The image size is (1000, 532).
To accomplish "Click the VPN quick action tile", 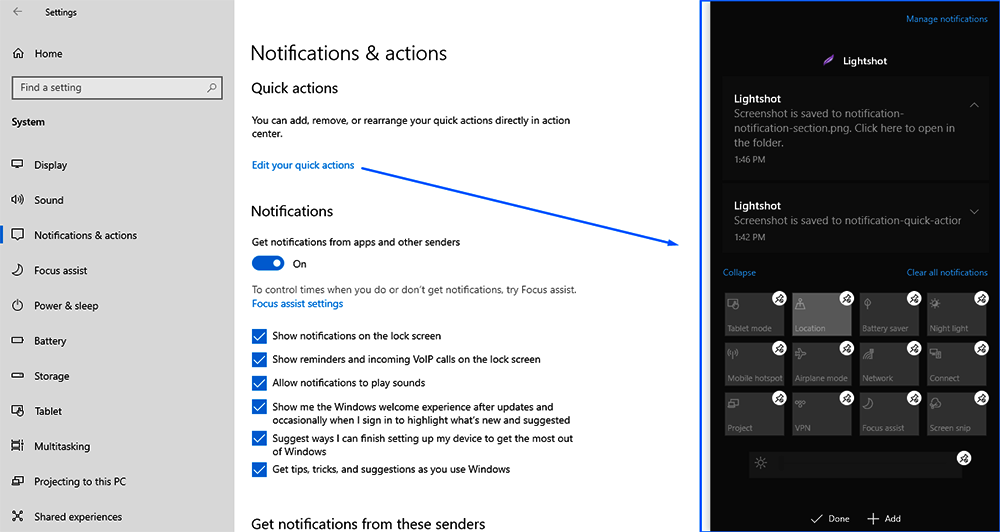I will 822,414.
